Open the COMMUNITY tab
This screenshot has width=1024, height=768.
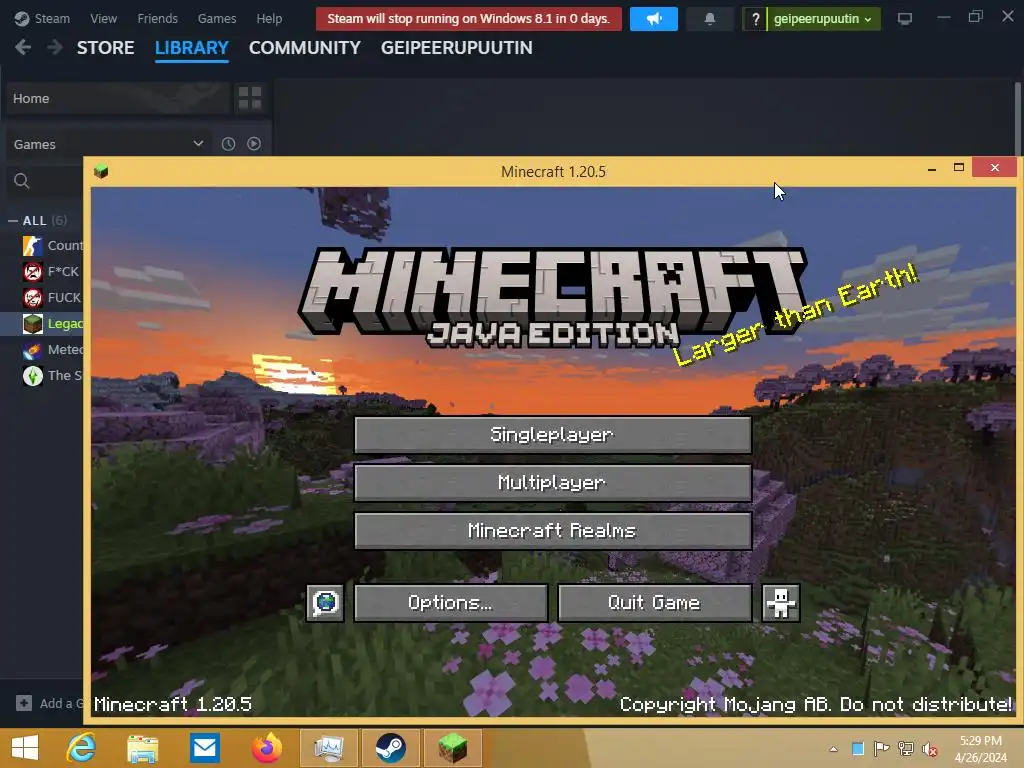click(304, 48)
